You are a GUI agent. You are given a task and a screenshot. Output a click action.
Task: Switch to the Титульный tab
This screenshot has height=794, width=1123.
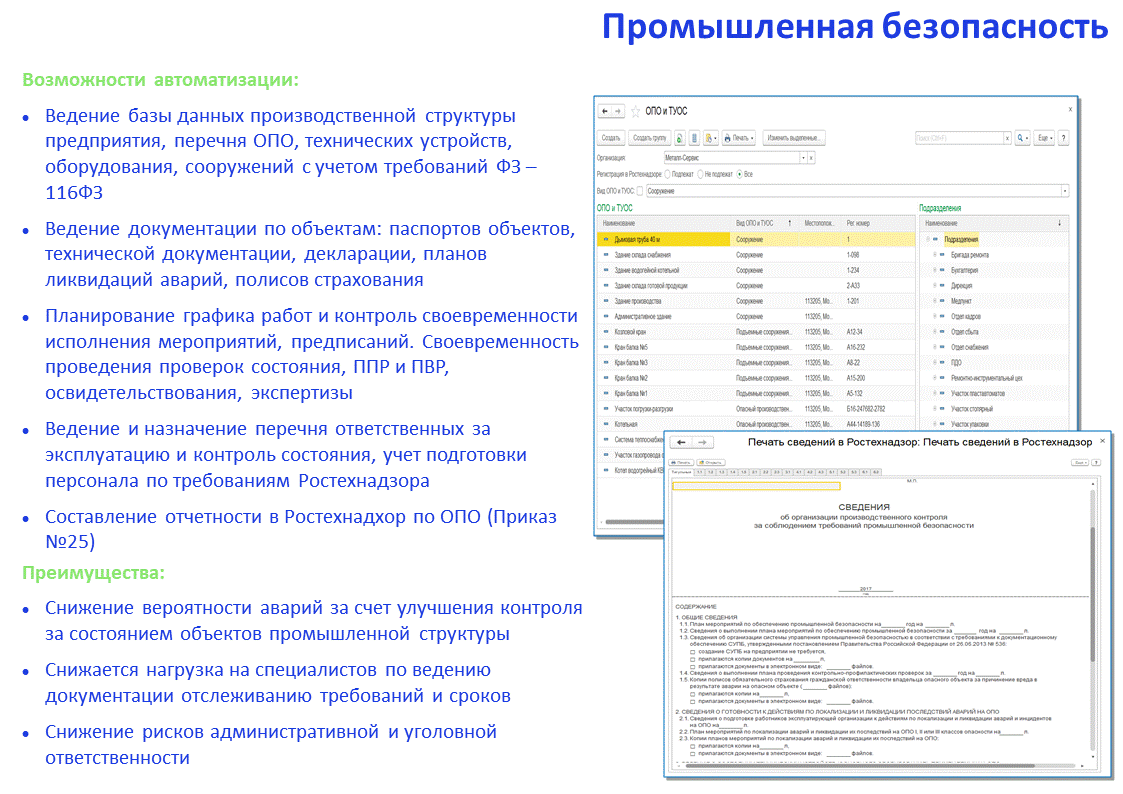point(681,473)
